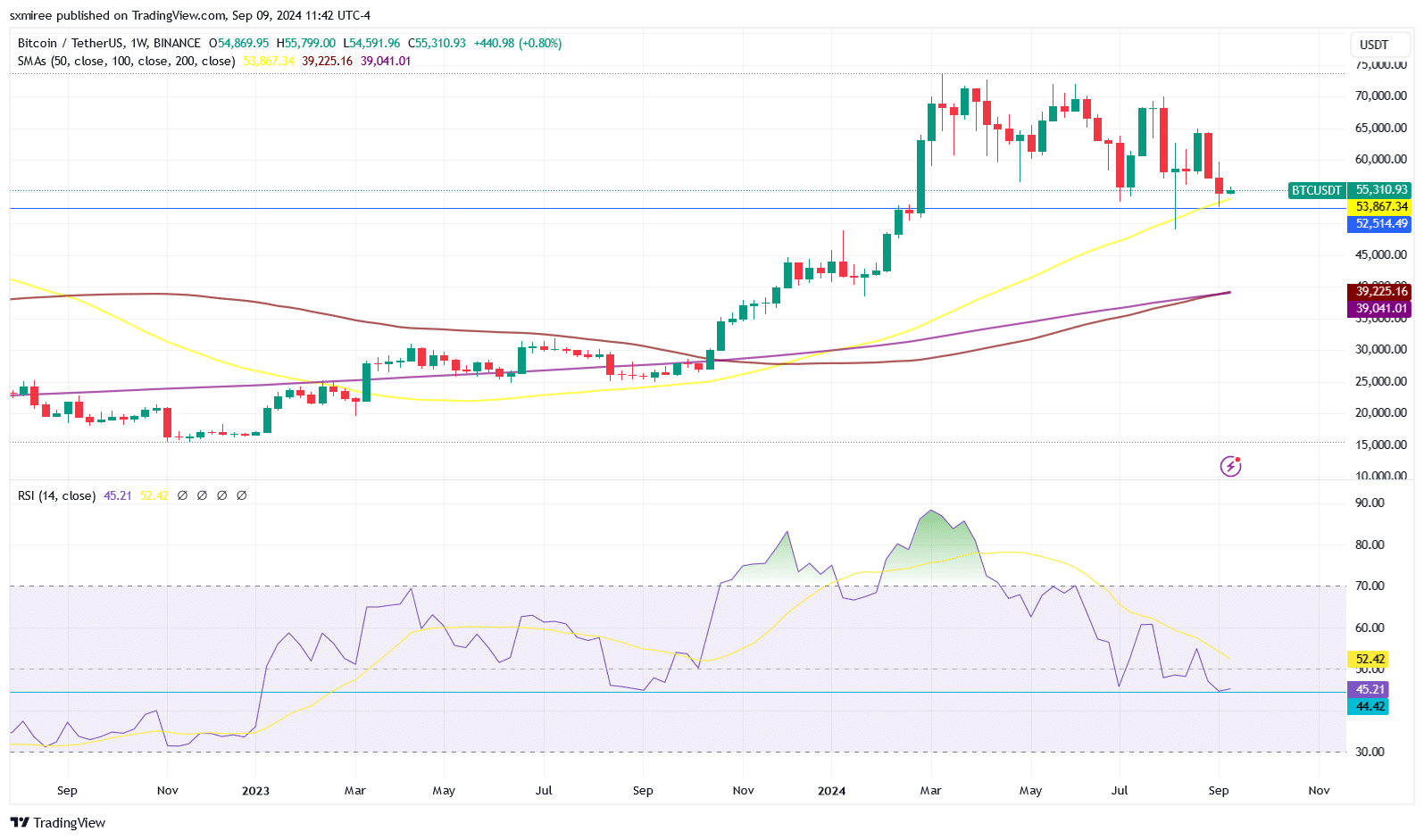Click the yellow 53,867.34 SMA price label

pos(1378,207)
